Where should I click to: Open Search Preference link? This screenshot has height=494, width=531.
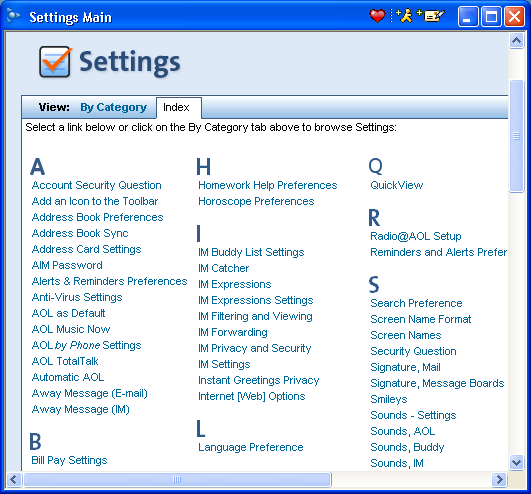(x=416, y=303)
